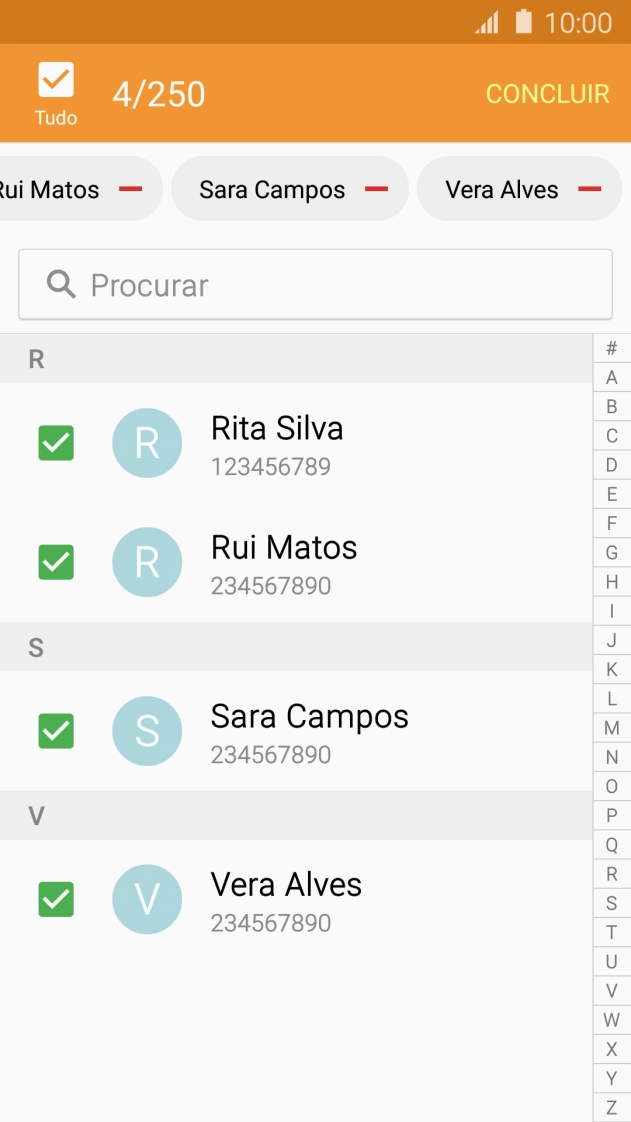Jump to letter S in the index
This screenshot has height=1122, width=631.
(x=611, y=903)
